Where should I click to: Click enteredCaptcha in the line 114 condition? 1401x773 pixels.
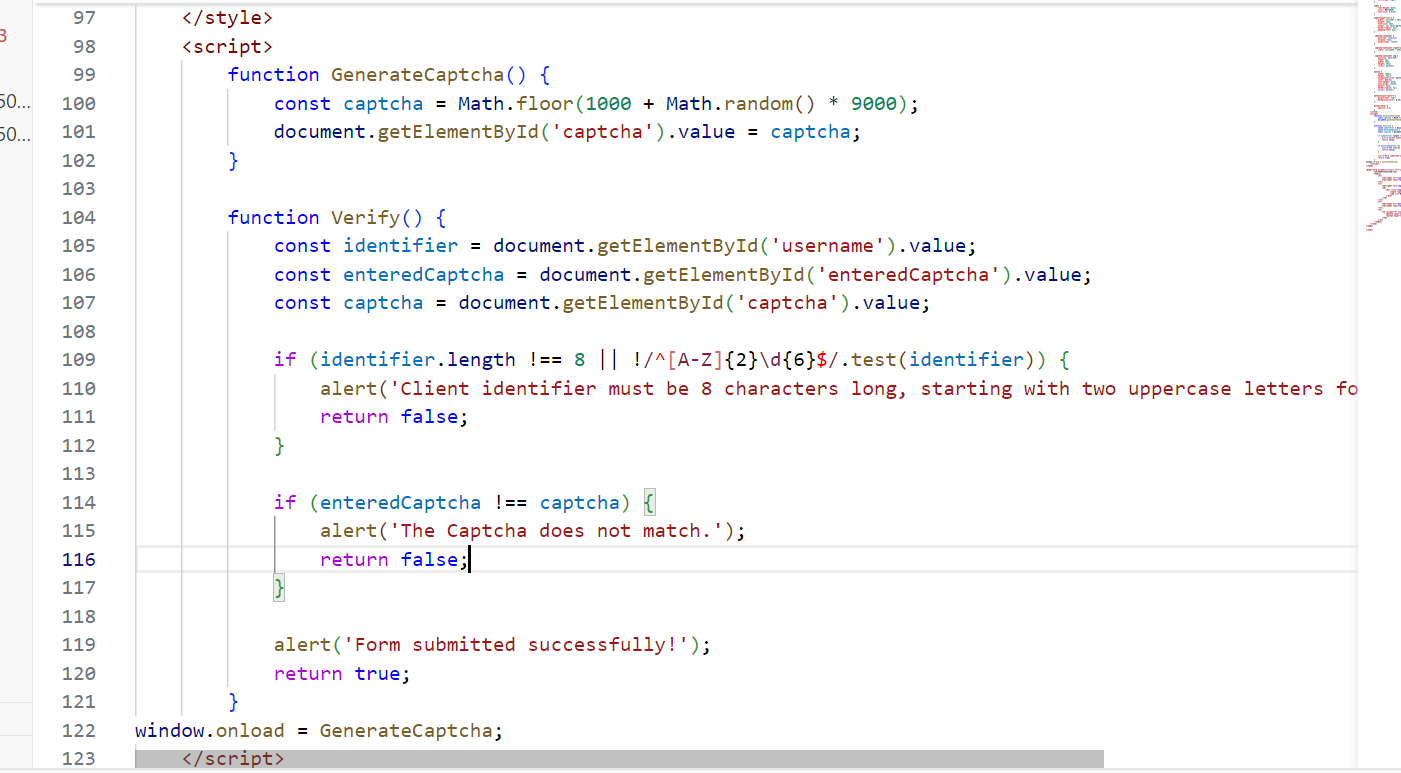pos(401,502)
